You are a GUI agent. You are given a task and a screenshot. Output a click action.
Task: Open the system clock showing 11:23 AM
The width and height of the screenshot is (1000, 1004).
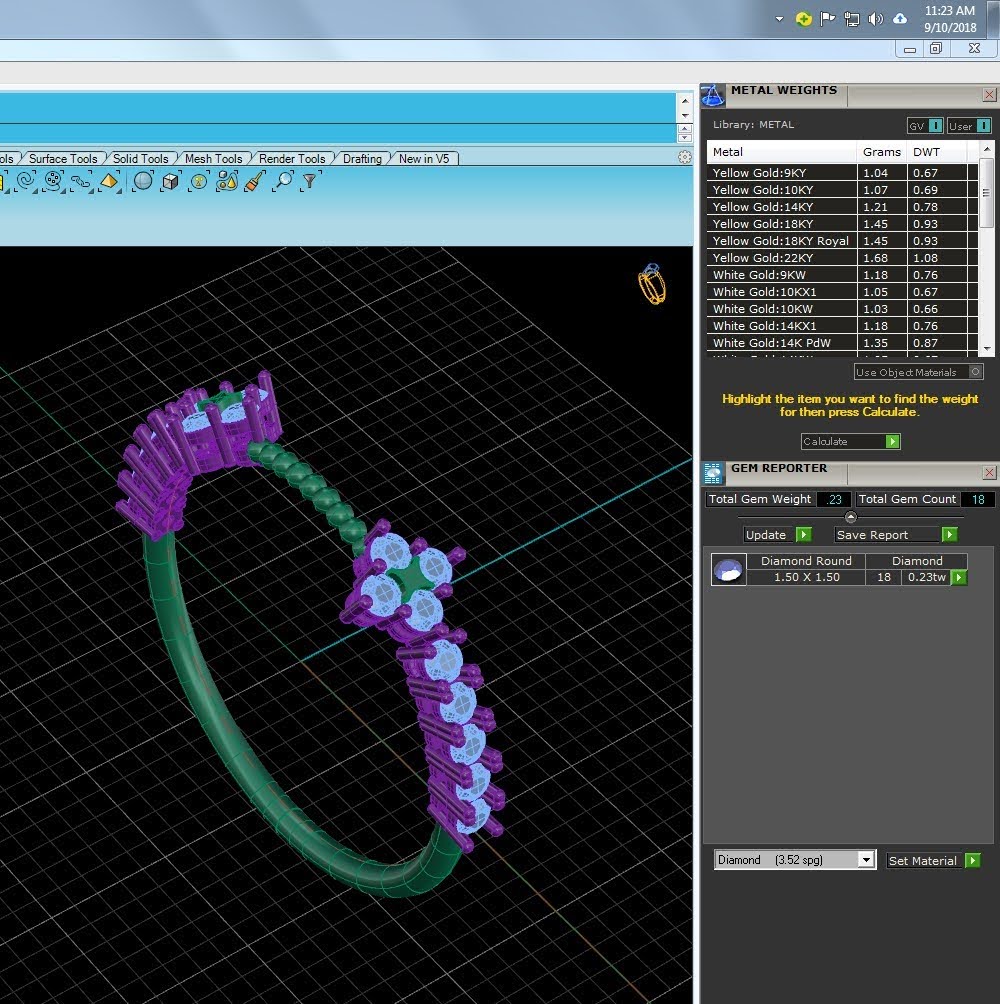point(950,19)
